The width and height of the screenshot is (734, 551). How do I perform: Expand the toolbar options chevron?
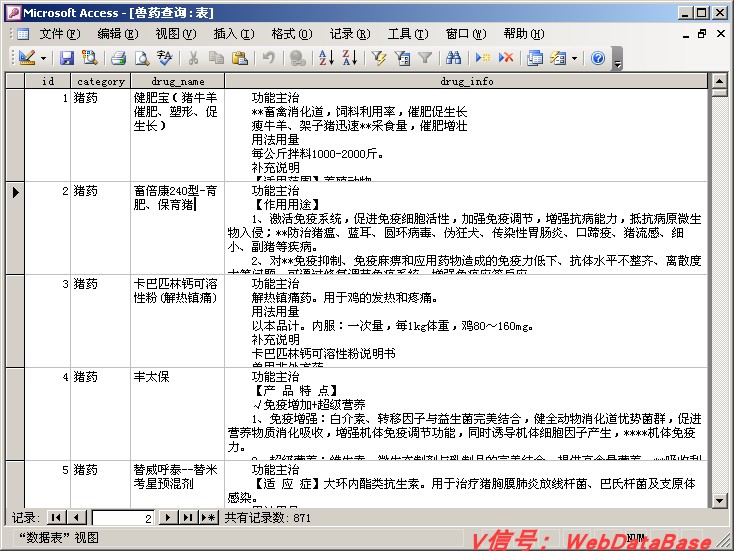[617, 59]
